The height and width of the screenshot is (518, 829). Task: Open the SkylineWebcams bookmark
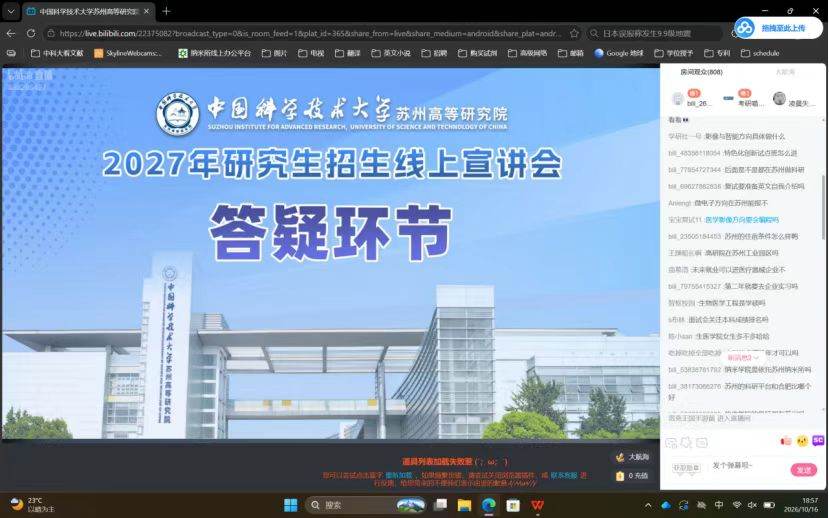point(128,53)
